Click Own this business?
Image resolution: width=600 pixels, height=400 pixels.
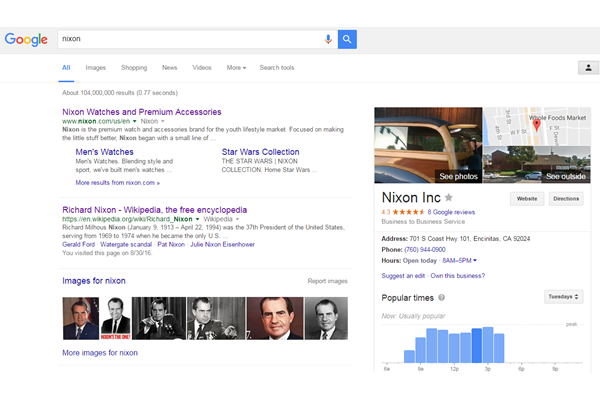[x=458, y=276]
